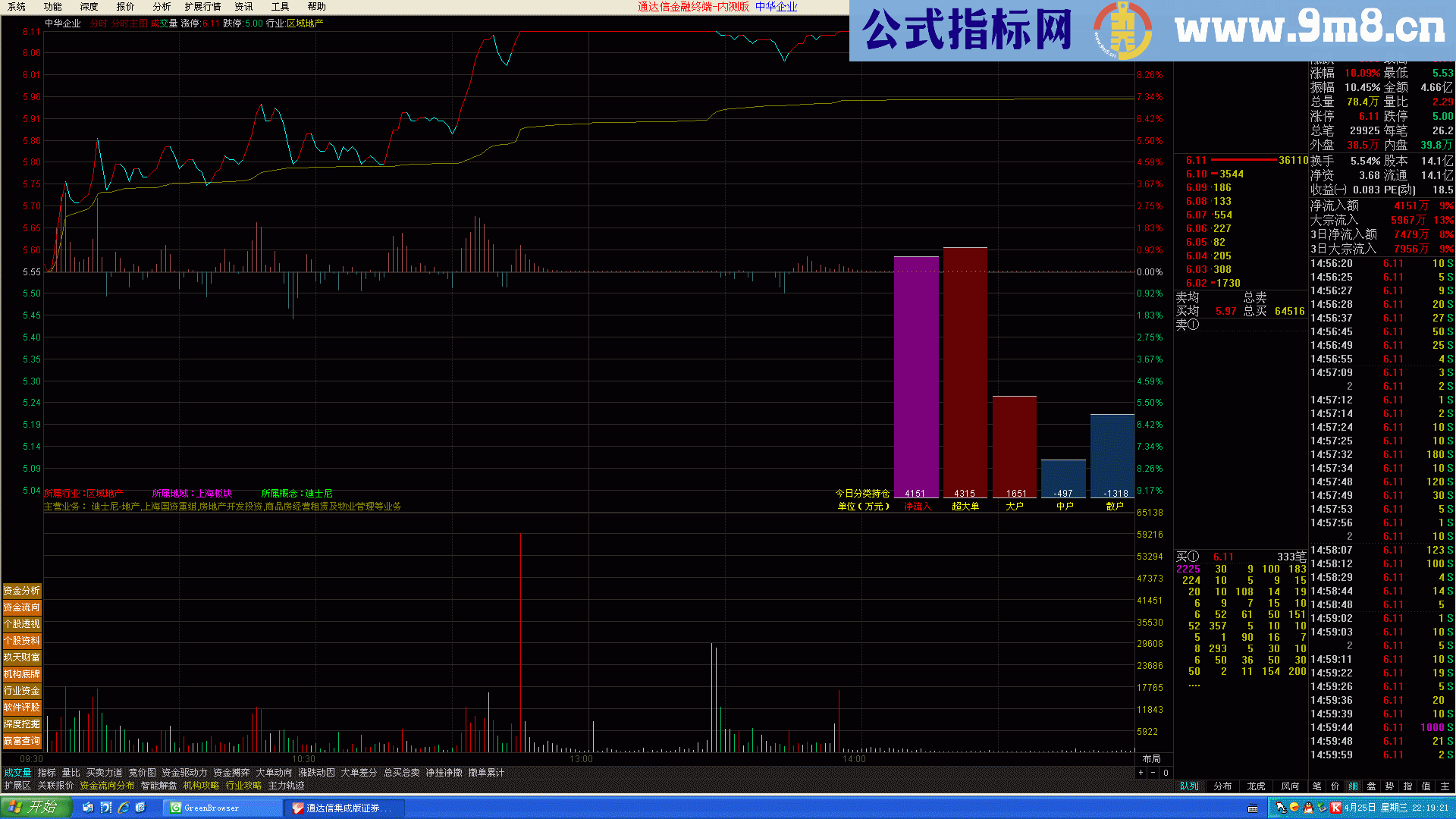Click the red K tray icon

point(1336,808)
